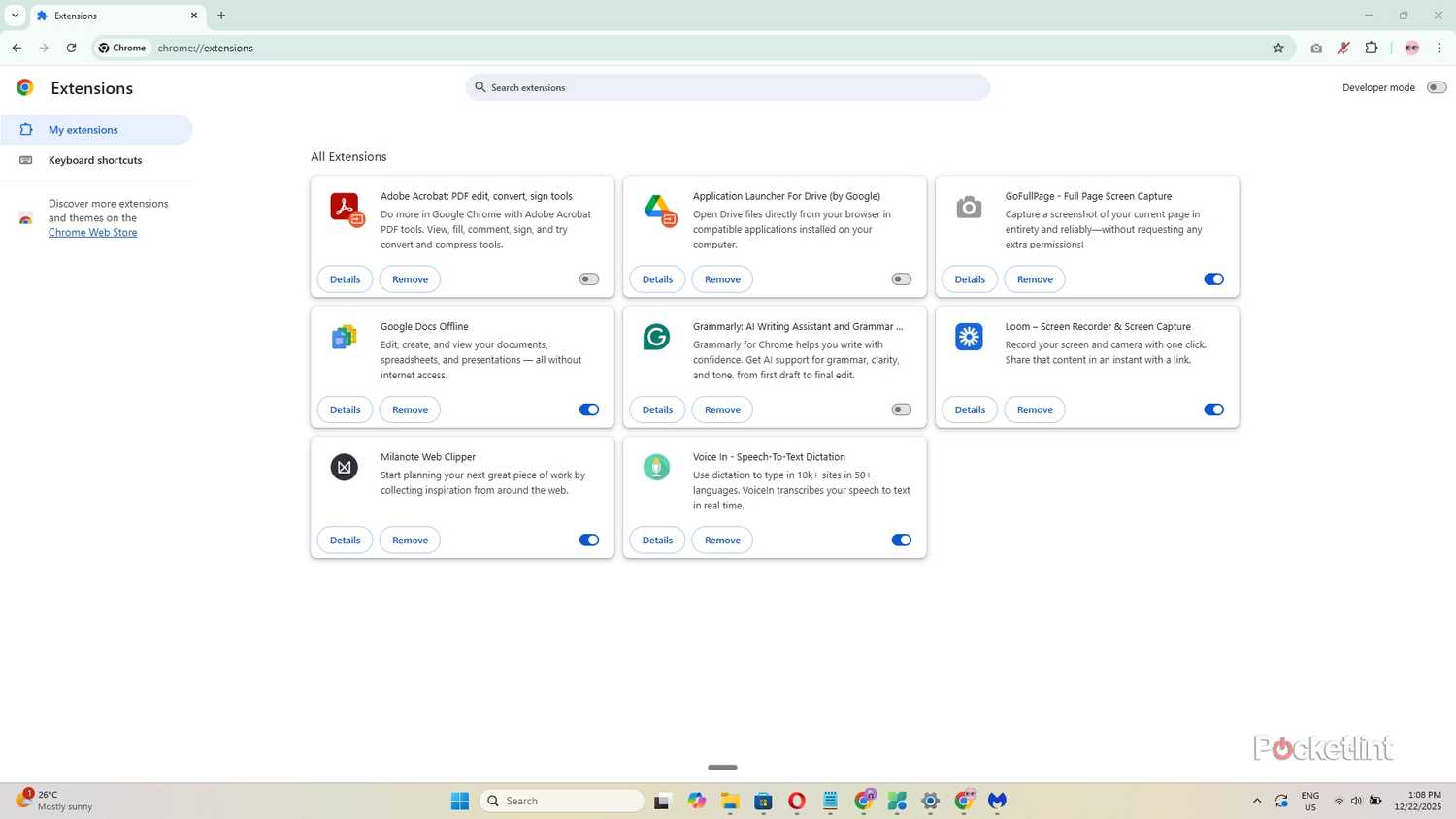
Task: Click the Milanote Web Clipper icon
Action: click(345, 467)
